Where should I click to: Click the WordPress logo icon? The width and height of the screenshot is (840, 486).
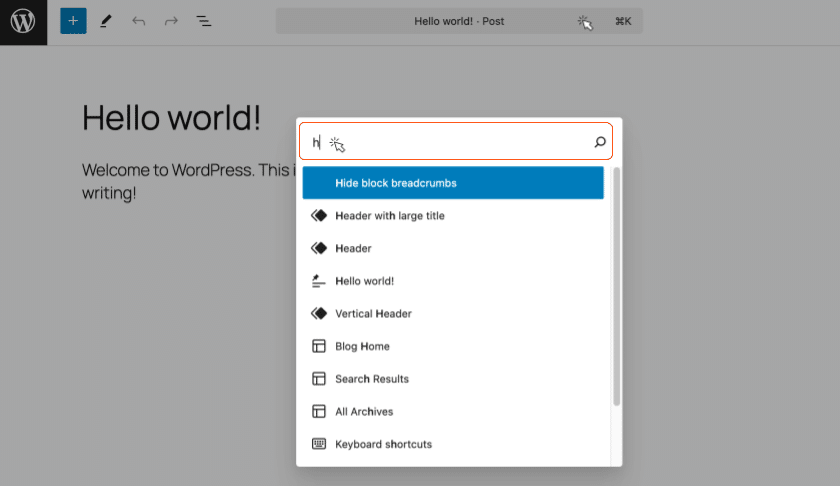23,21
